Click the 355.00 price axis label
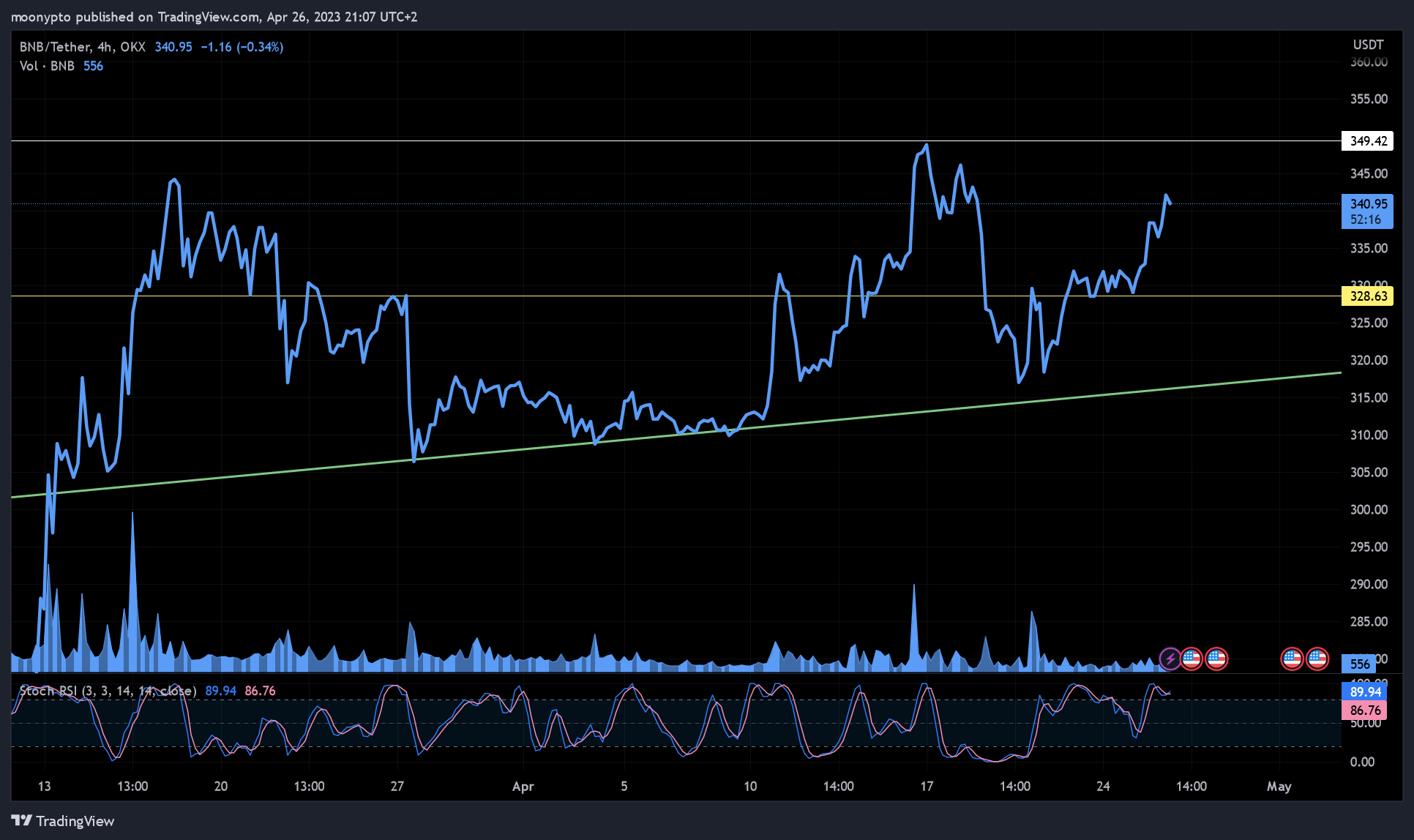The height and width of the screenshot is (840, 1414). tap(1369, 99)
